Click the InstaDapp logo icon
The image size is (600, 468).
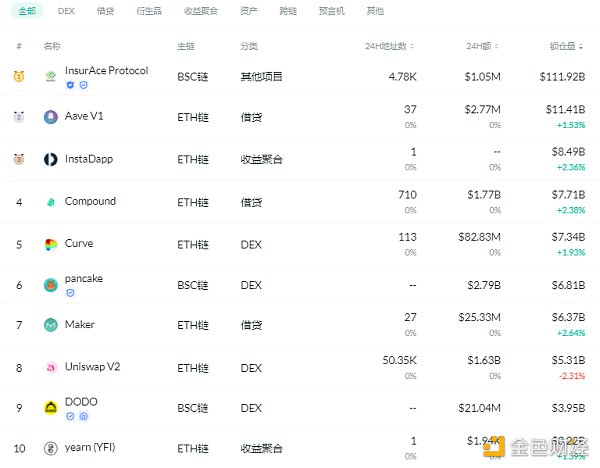click(x=51, y=159)
